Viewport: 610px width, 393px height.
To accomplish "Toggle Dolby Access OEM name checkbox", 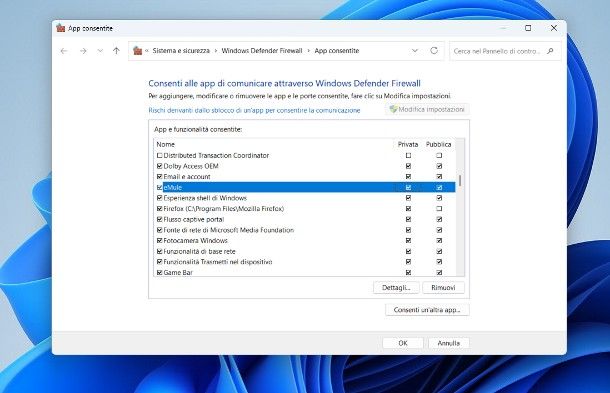I will tap(160, 166).
